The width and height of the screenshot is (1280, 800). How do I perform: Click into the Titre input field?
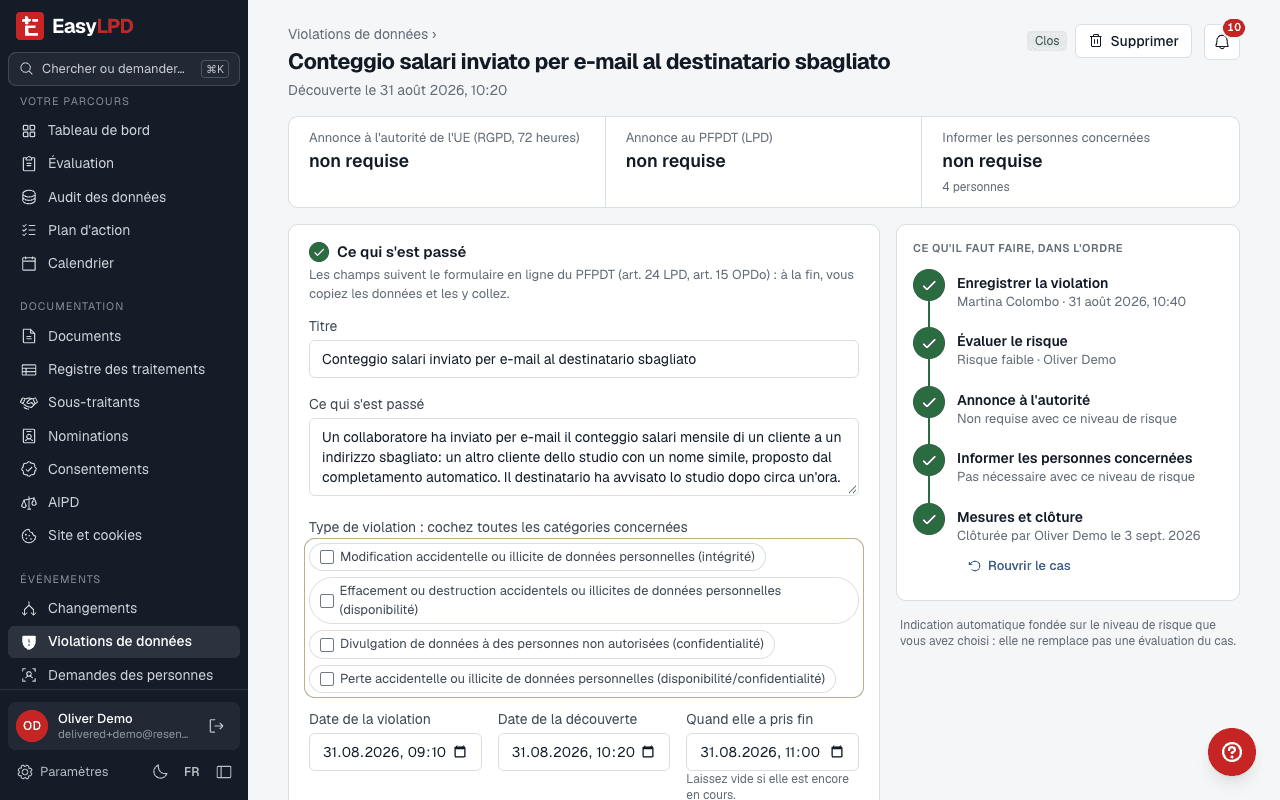(x=584, y=359)
